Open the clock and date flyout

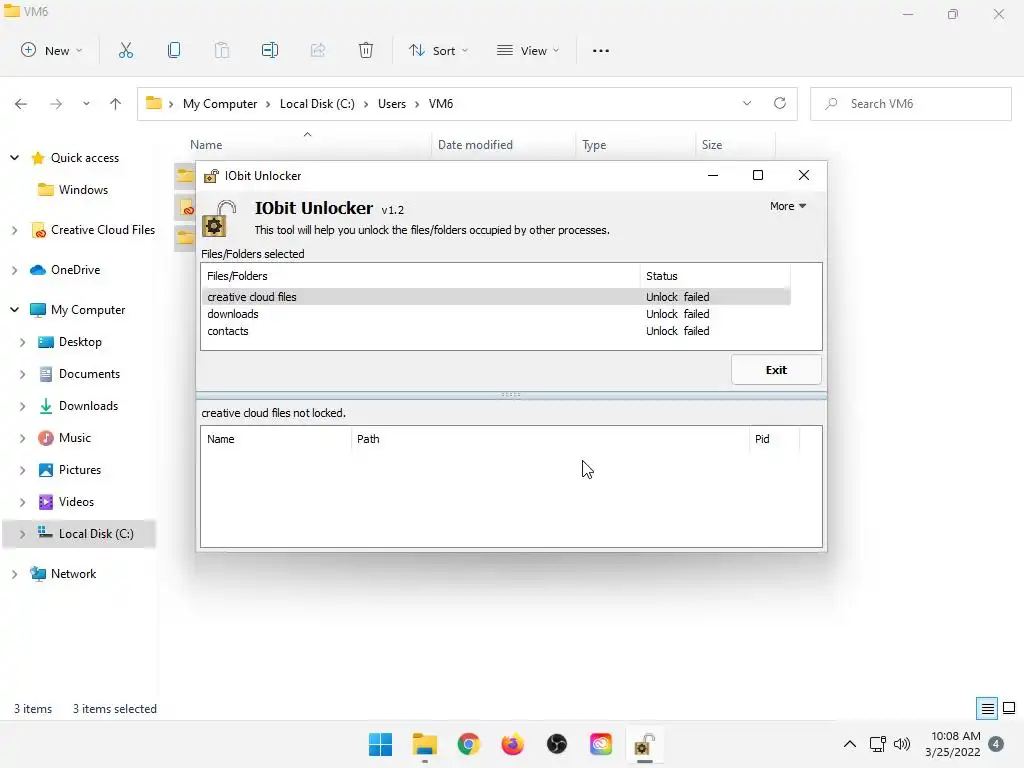point(952,744)
